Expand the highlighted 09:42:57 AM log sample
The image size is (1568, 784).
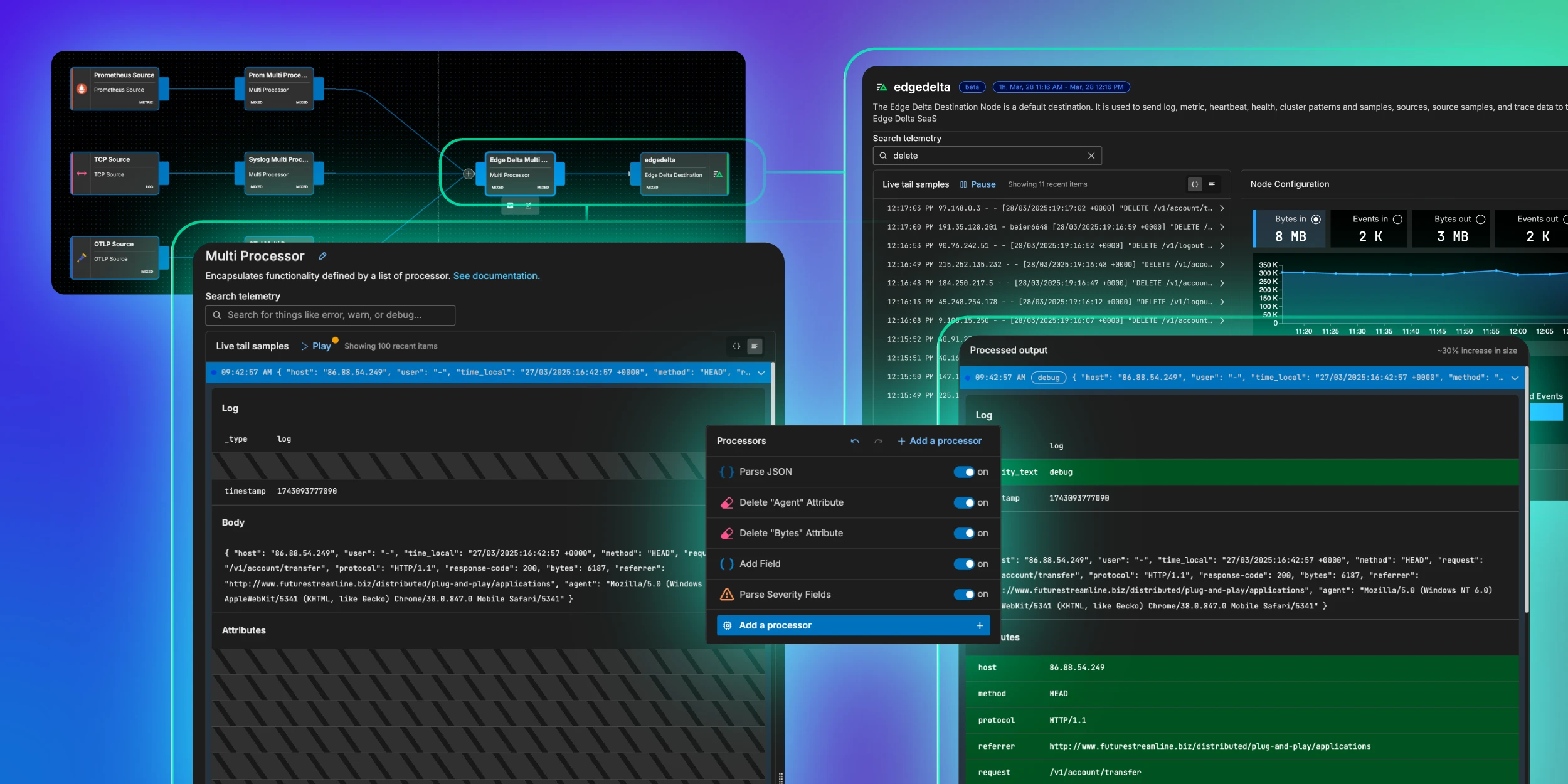pyautogui.click(x=761, y=372)
